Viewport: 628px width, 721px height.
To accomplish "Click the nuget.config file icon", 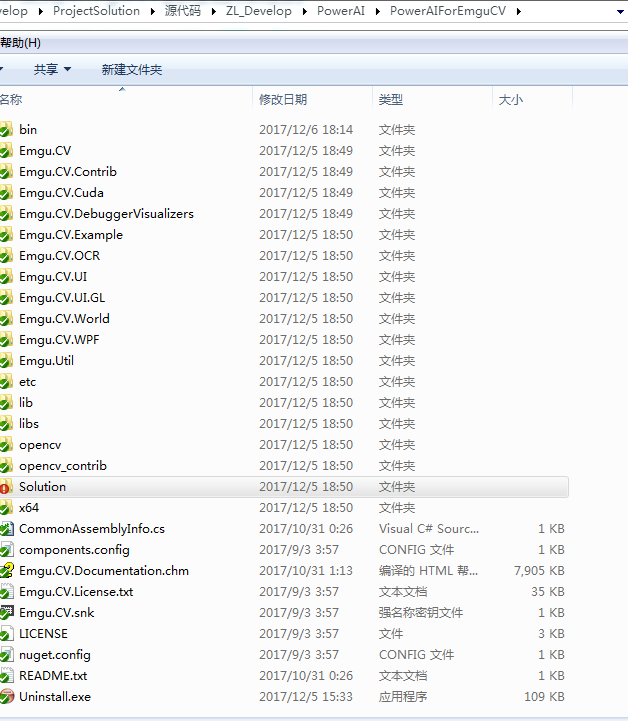I will (6, 655).
